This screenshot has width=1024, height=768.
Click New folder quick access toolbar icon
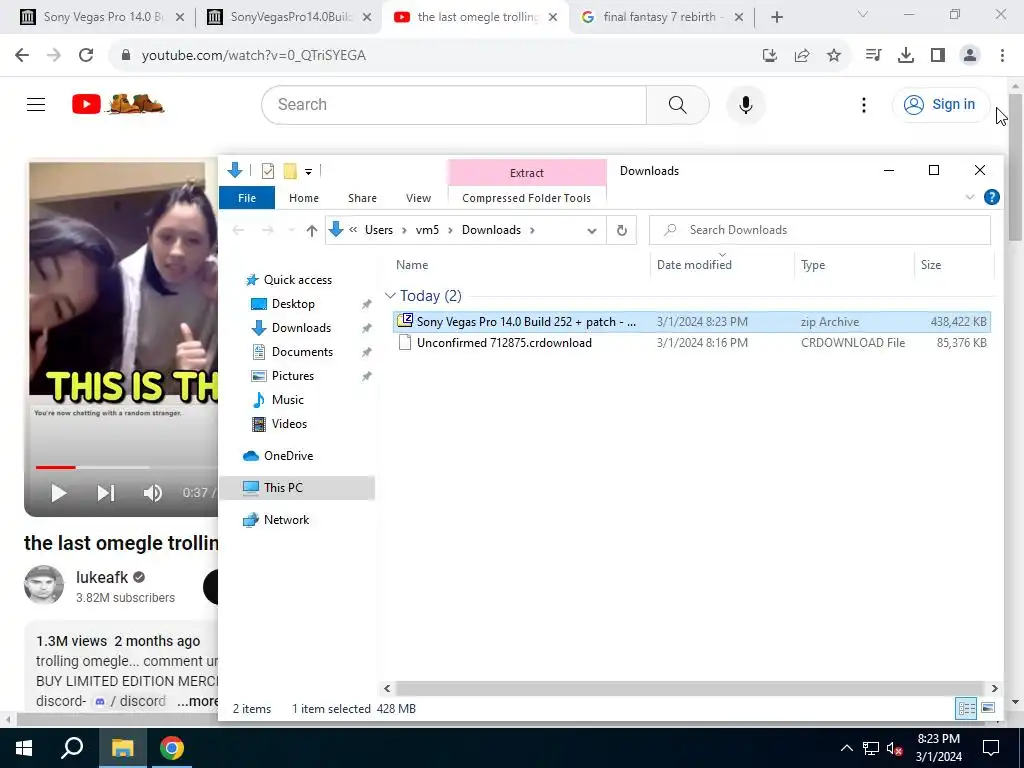pos(290,171)
